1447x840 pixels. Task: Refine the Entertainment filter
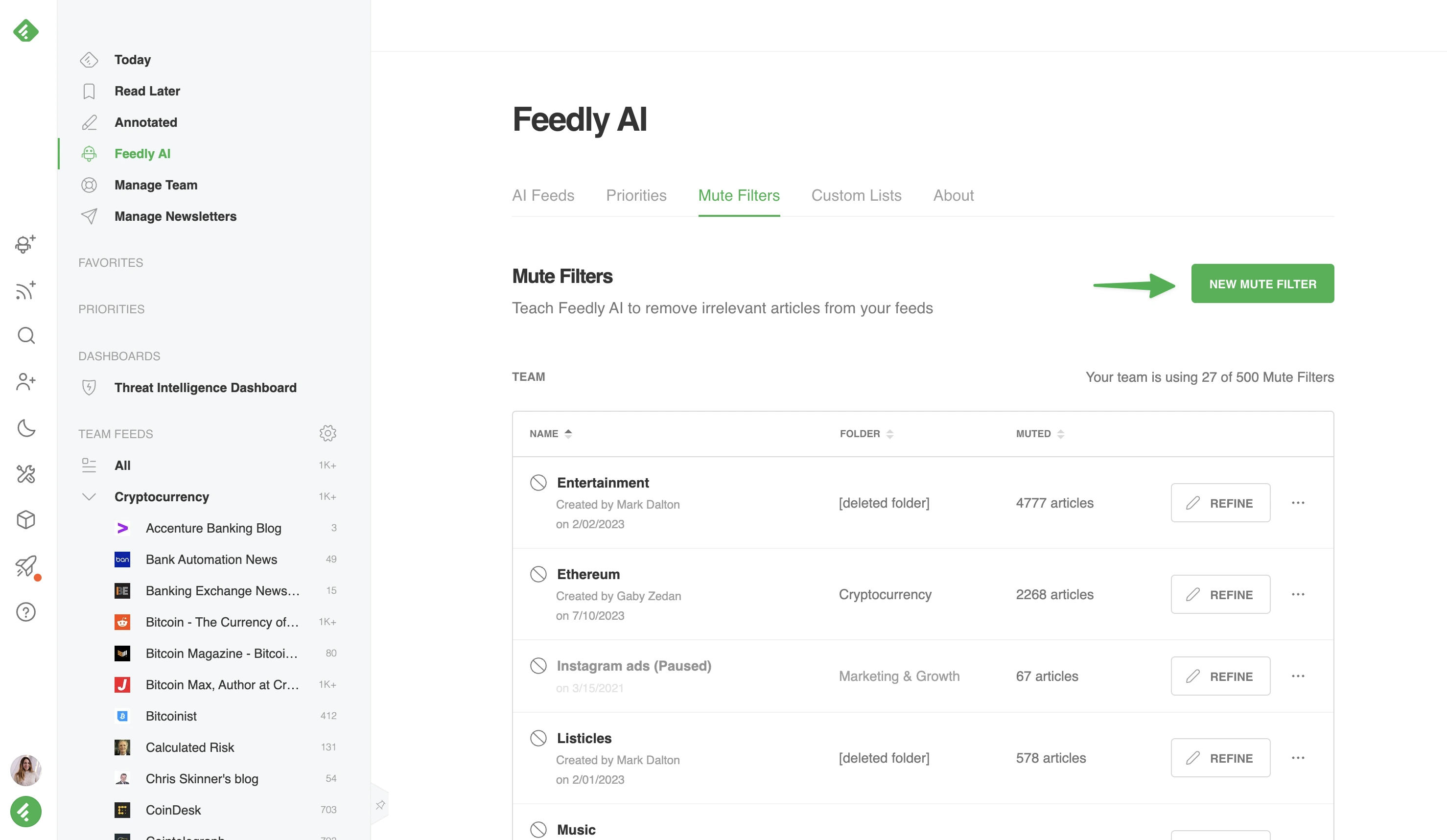[x=1220, y=503]
